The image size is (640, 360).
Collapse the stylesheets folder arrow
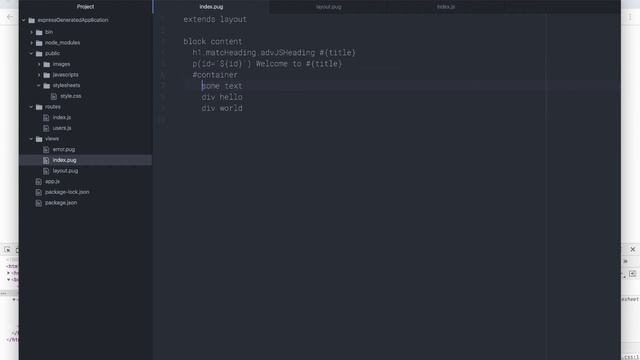pyautogui.click(x=39, y=85)
